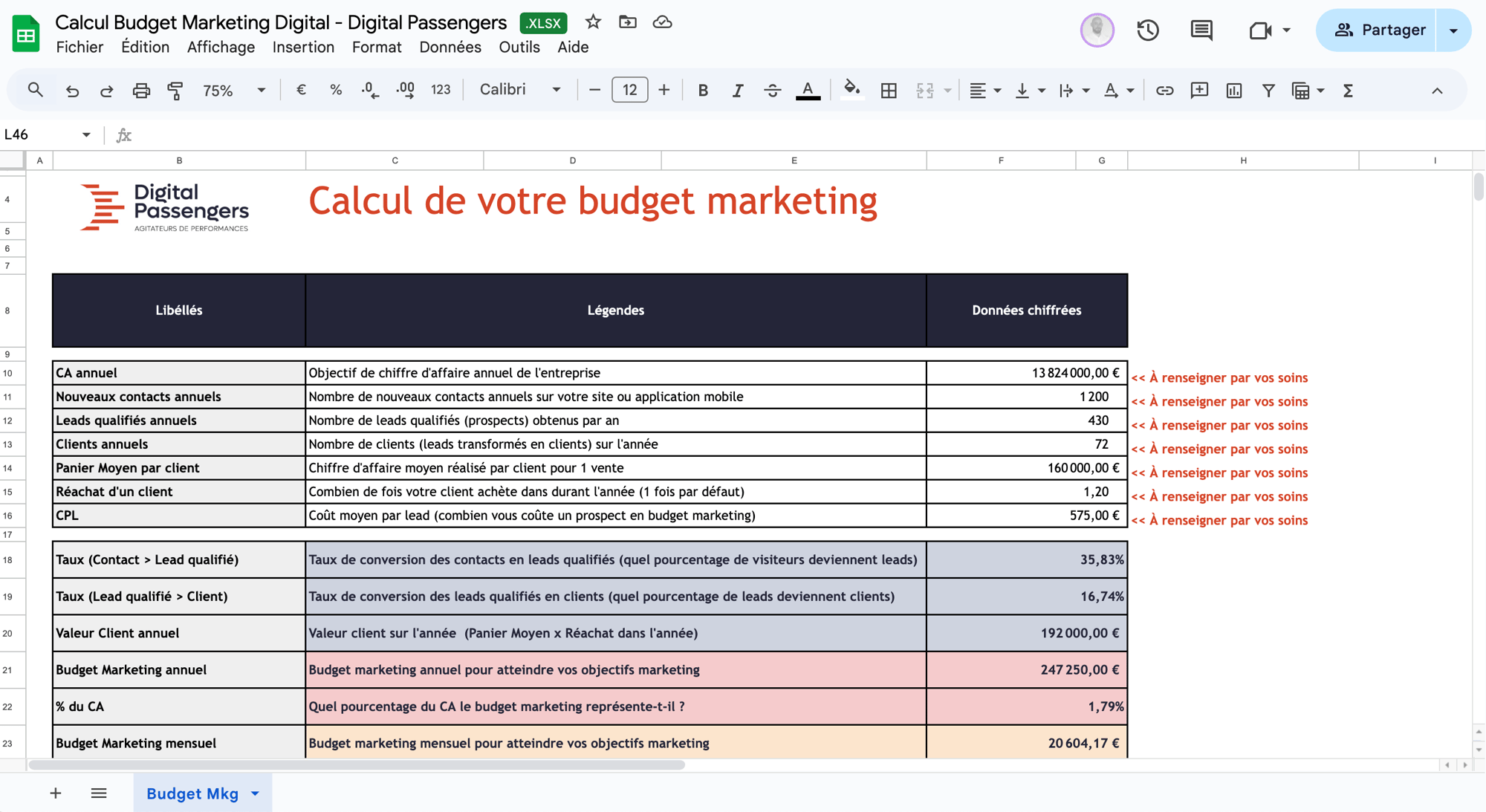1486x812 pixels.
Task: Open the borders menu
Action: coord(889,90)
